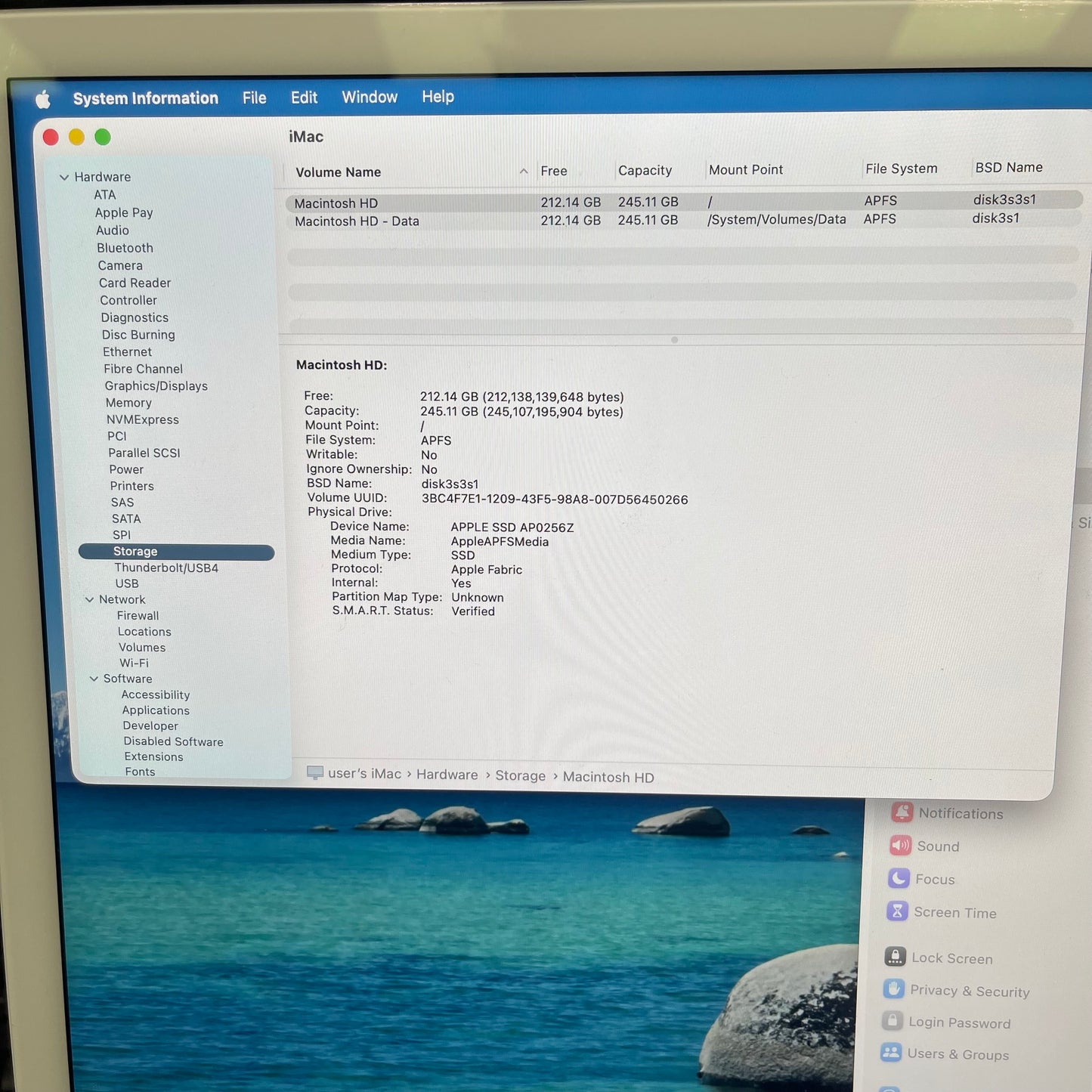Select Disc Burning in the sidebar
Image resolution: width=1092 pixels, height=1092 pixels.
[138, 335]
